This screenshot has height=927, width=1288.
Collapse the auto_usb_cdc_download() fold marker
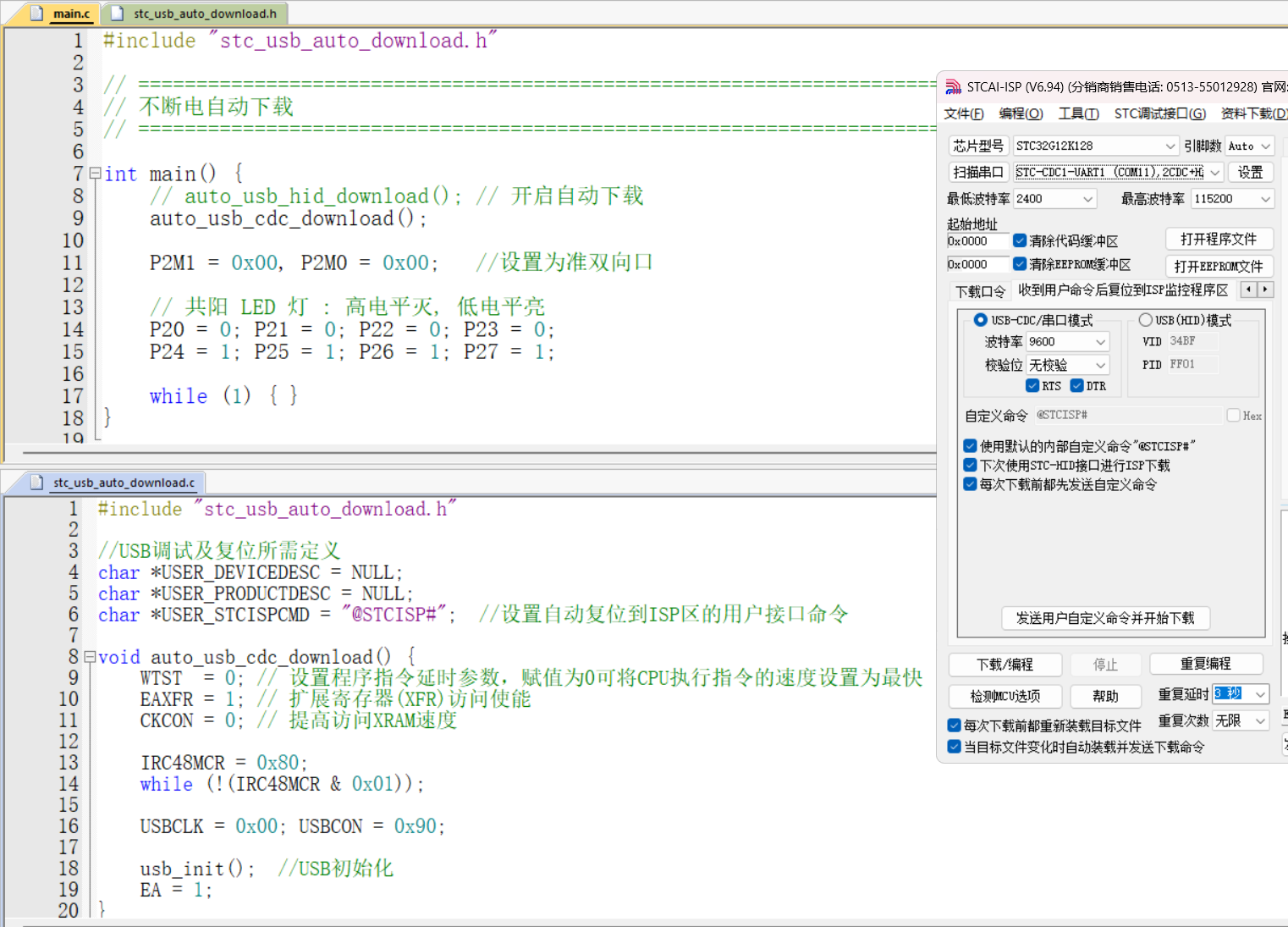pos(90,656)
